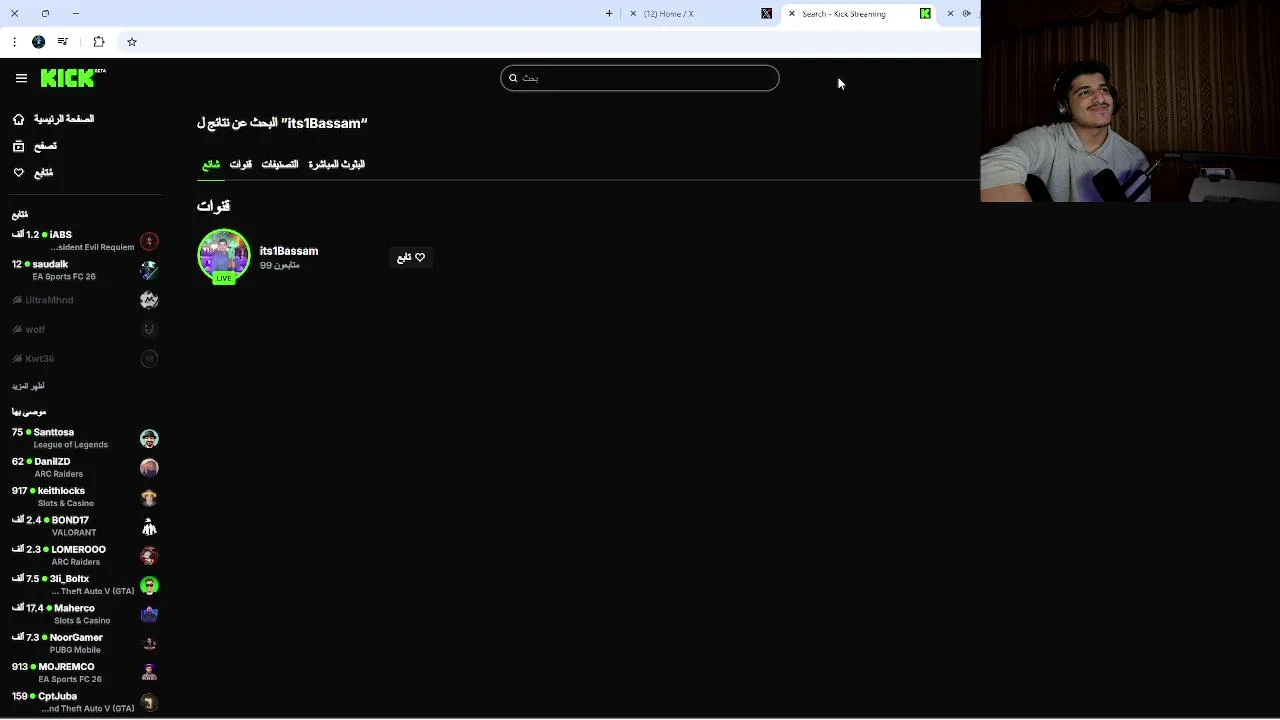
Task: Open 3li_Boltx channel avatar
Action: tap(149, 585)
